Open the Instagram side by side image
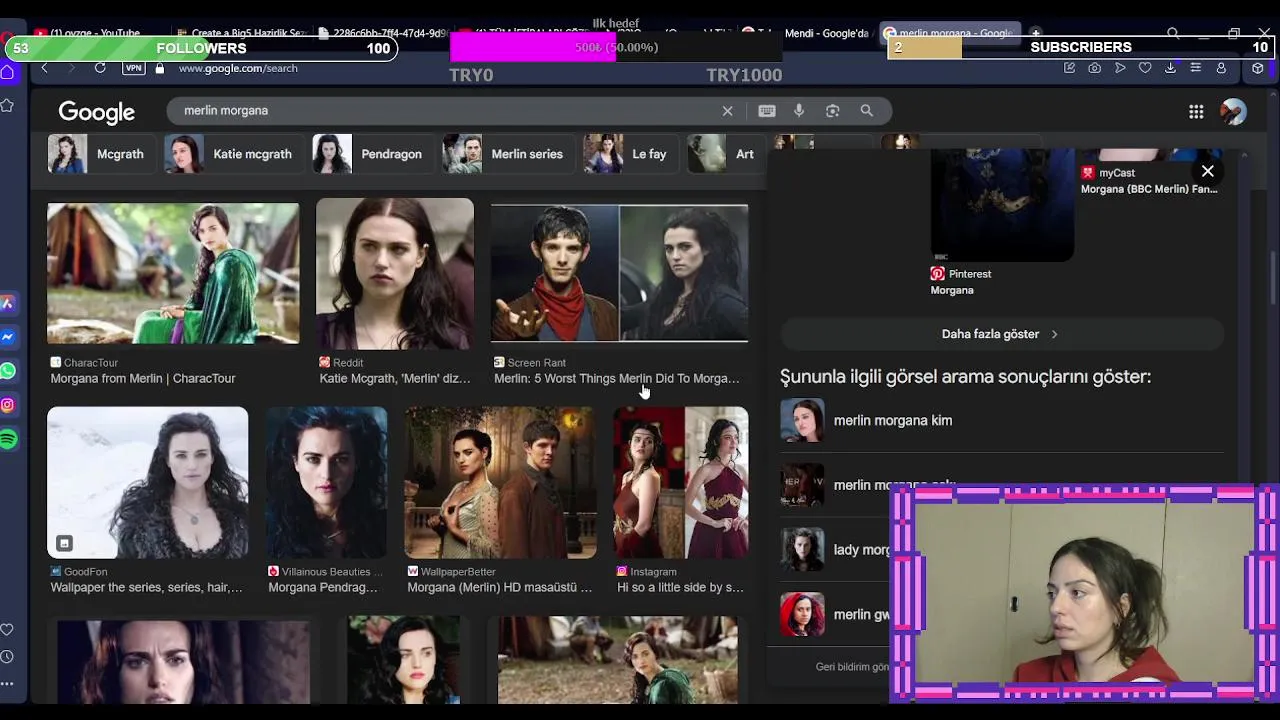1280x720 pixels. tap(680, 482)
